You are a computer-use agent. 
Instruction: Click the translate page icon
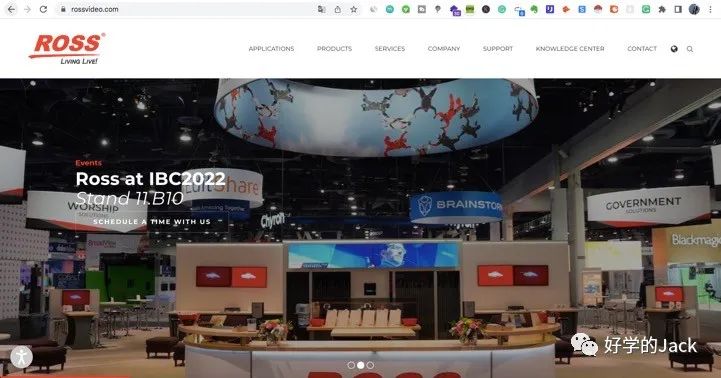(321, 9)
